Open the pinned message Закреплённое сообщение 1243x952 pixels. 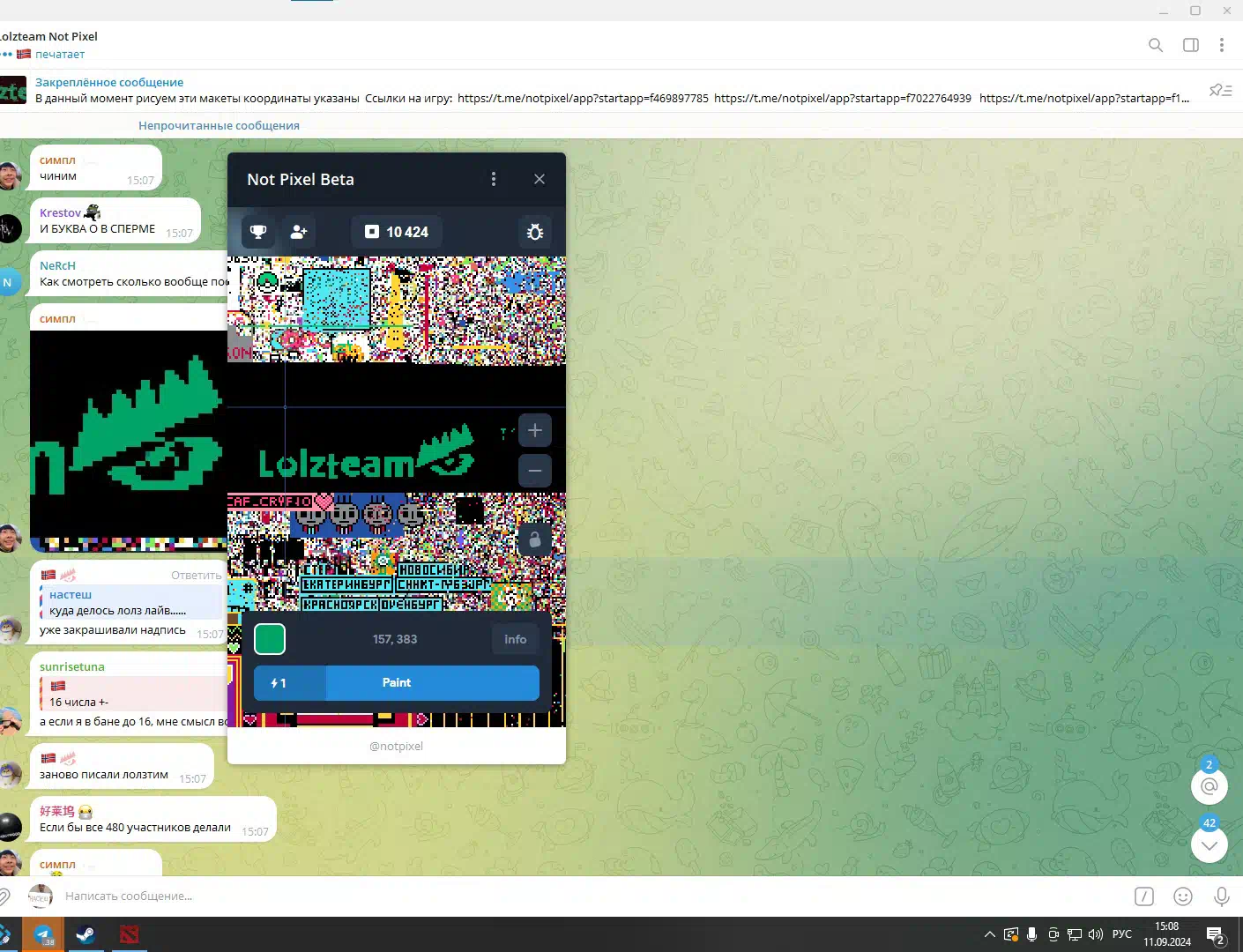[x=611, y=90]
